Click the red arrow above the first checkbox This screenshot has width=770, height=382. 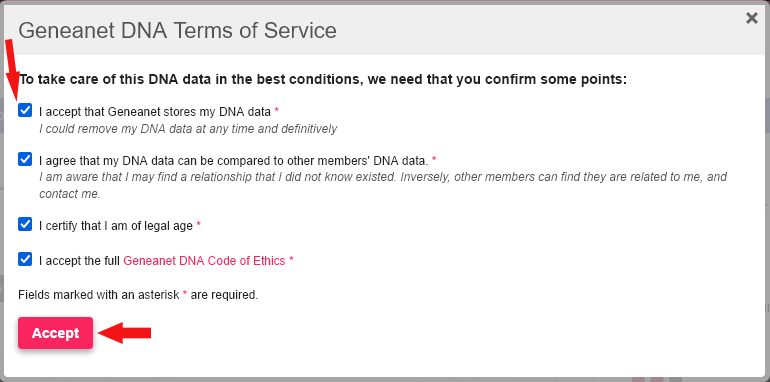(x=12, y=71)
